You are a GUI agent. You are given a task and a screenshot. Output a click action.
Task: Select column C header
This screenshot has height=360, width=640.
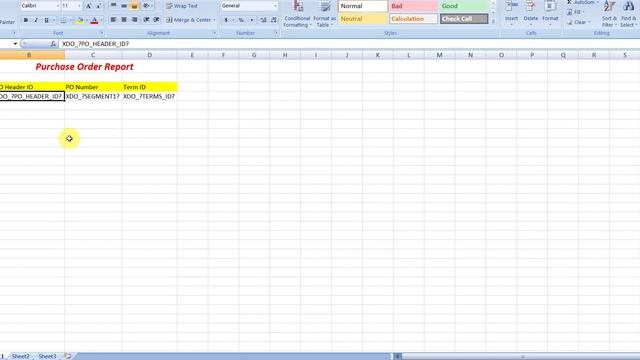pyautogui.click(x=93, y=55)
